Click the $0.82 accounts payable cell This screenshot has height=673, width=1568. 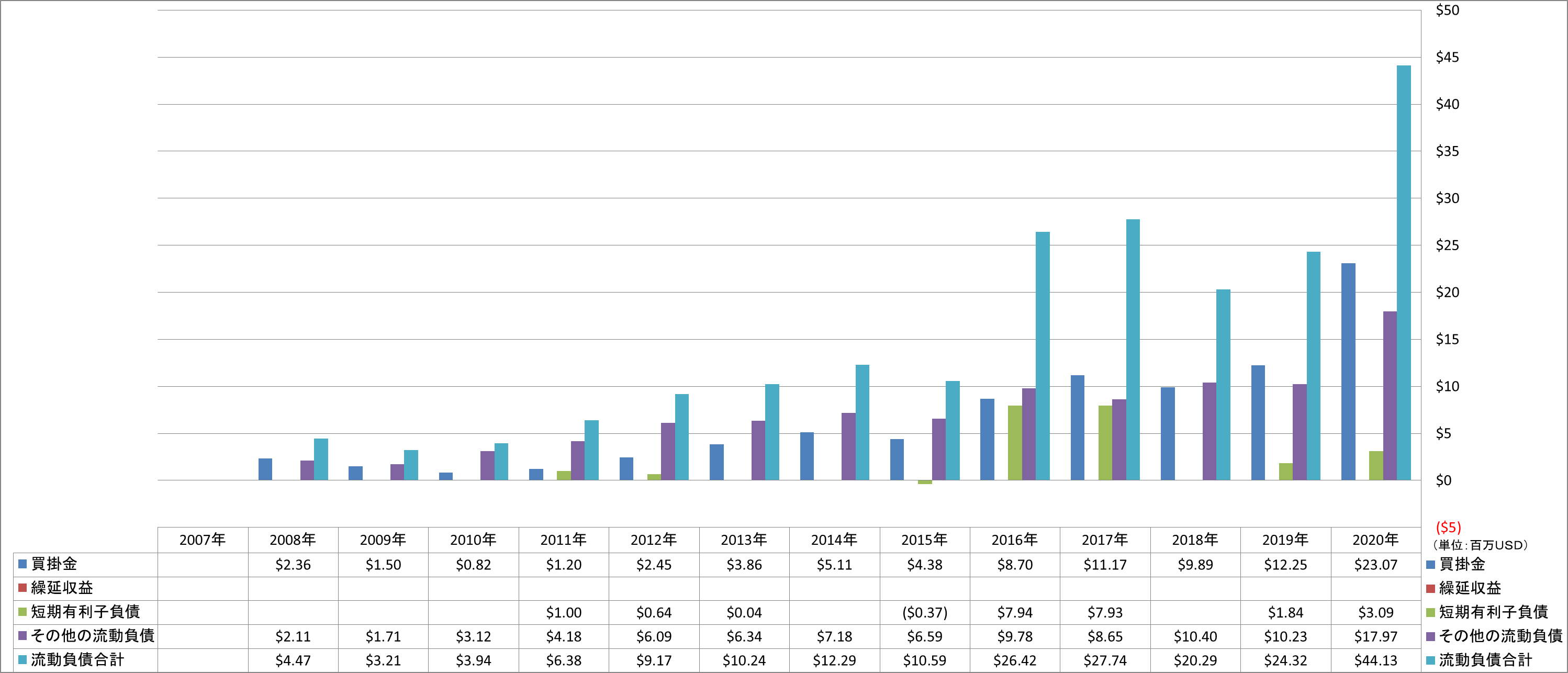(x=474, y=565)
